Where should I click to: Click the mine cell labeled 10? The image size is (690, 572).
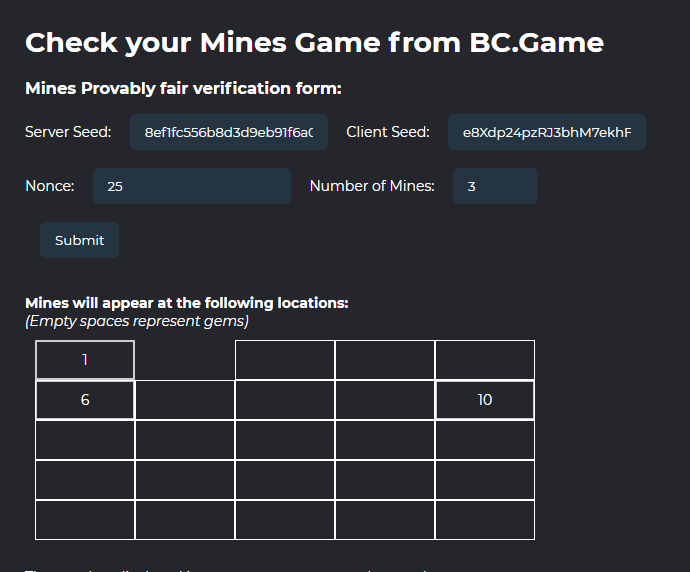(485, 400)
